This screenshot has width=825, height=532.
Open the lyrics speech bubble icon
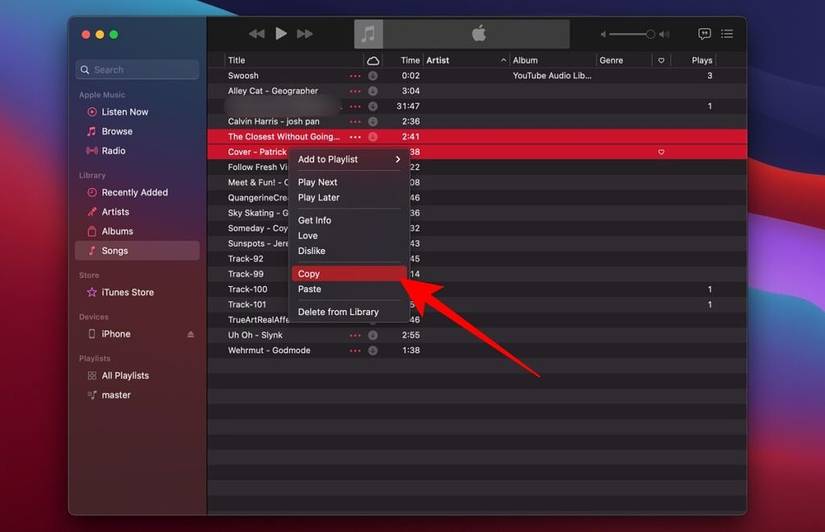click(x=704, y=34)
